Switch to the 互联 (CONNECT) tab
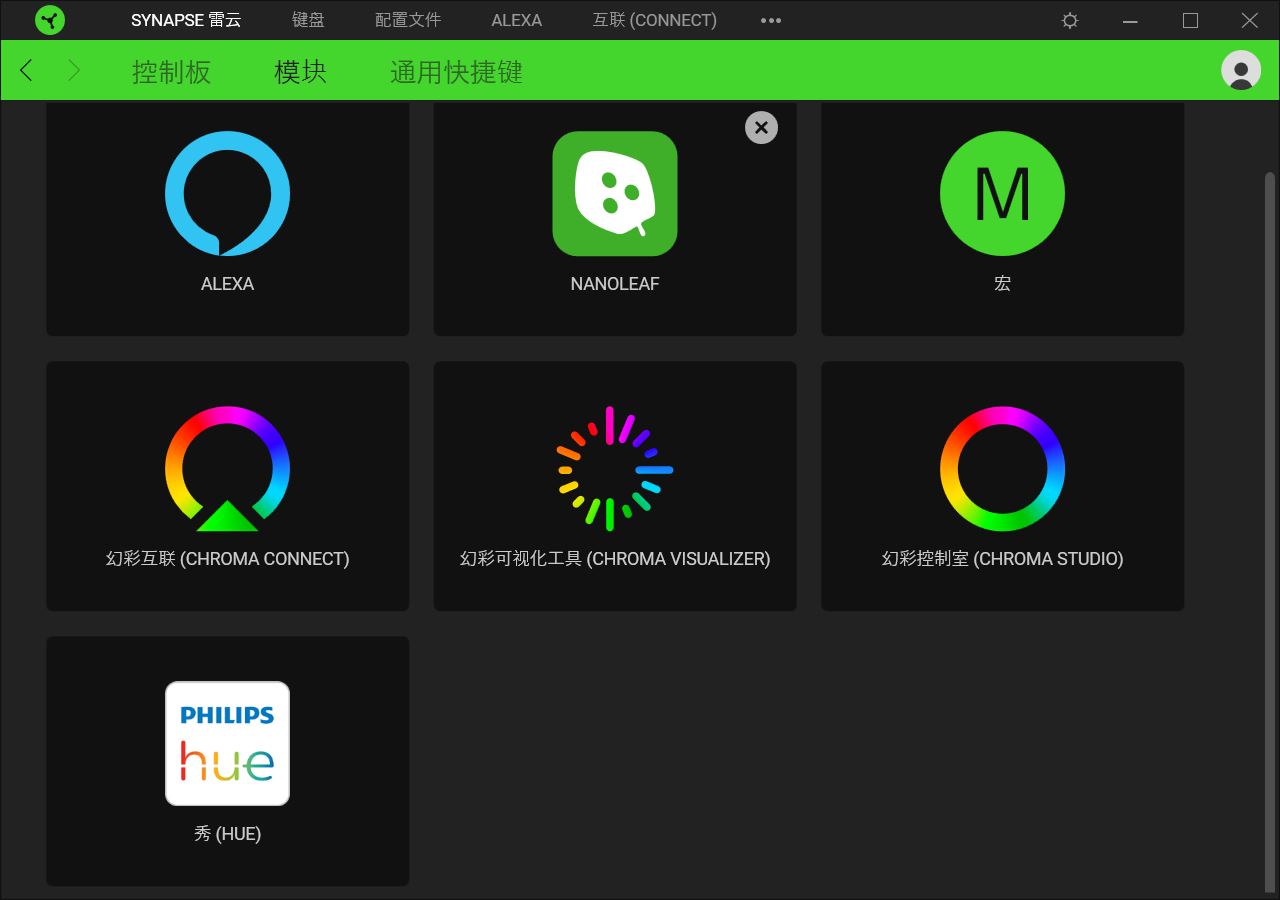Screen dimensions: 1280x900 point(655,20)
